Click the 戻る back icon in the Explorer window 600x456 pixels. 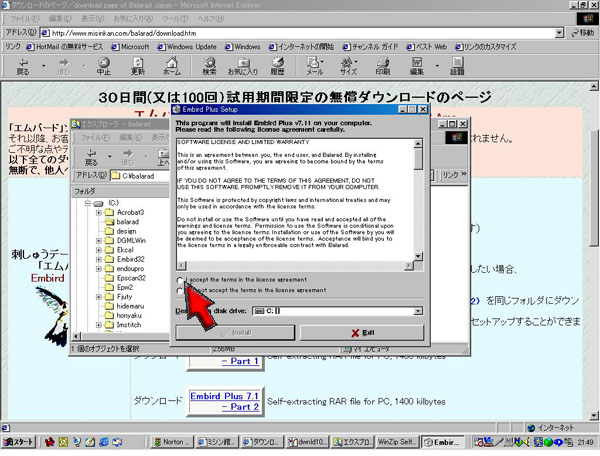[91, 157]
